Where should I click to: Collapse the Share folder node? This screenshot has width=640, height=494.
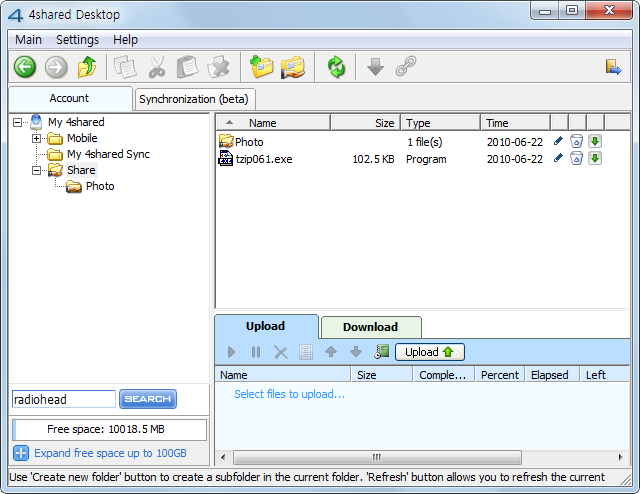tap(36, 170)
